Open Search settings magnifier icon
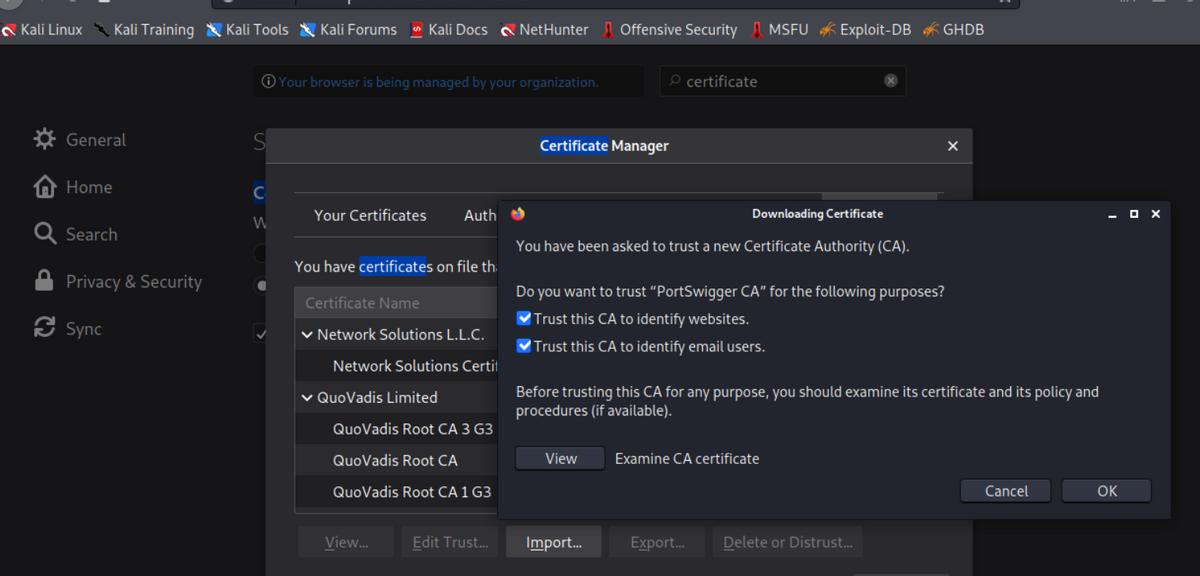Screen dimensions: 1200x576 (45, 234)
